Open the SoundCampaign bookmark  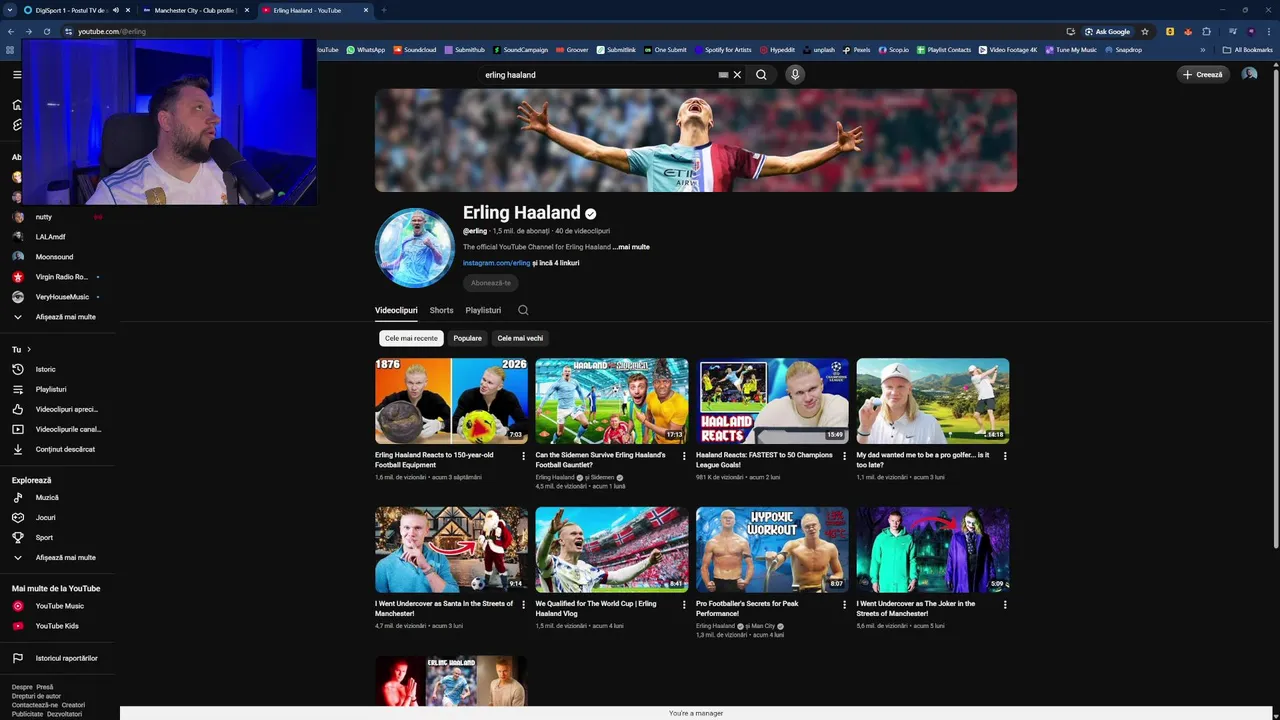point(520,50)
